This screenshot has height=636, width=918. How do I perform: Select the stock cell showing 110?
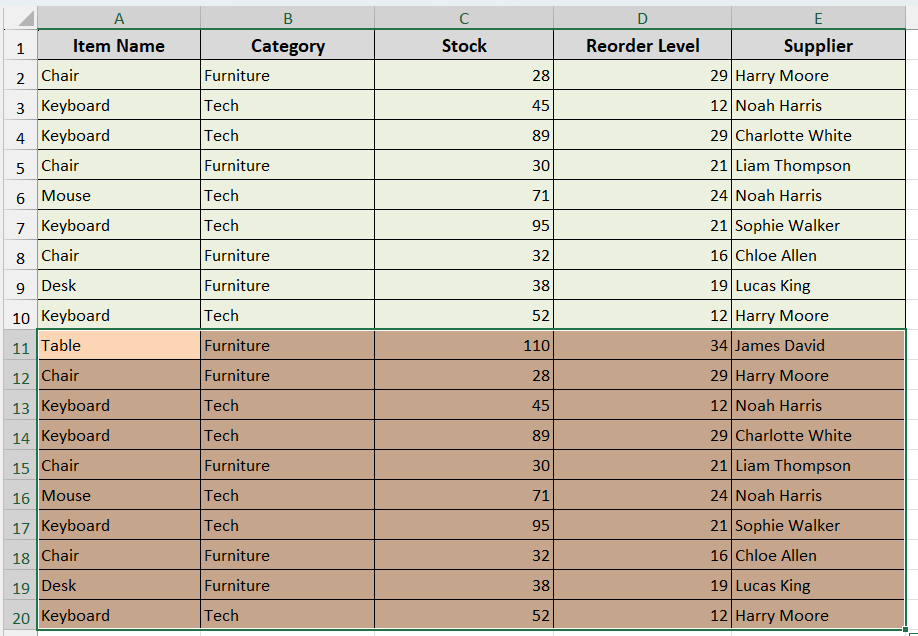point(464,346)
